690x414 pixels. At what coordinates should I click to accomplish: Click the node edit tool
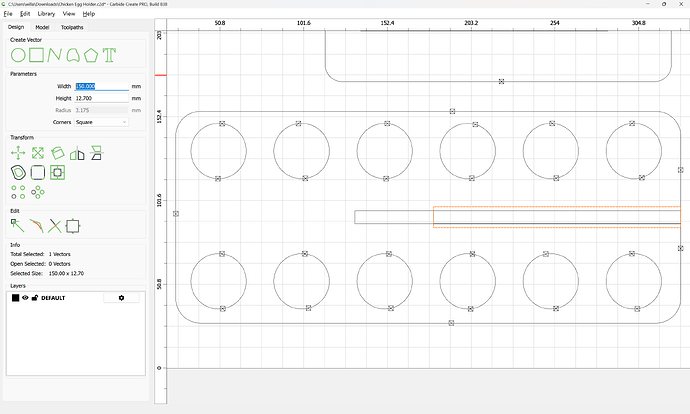pyautogui.click(x=17, y=226)
